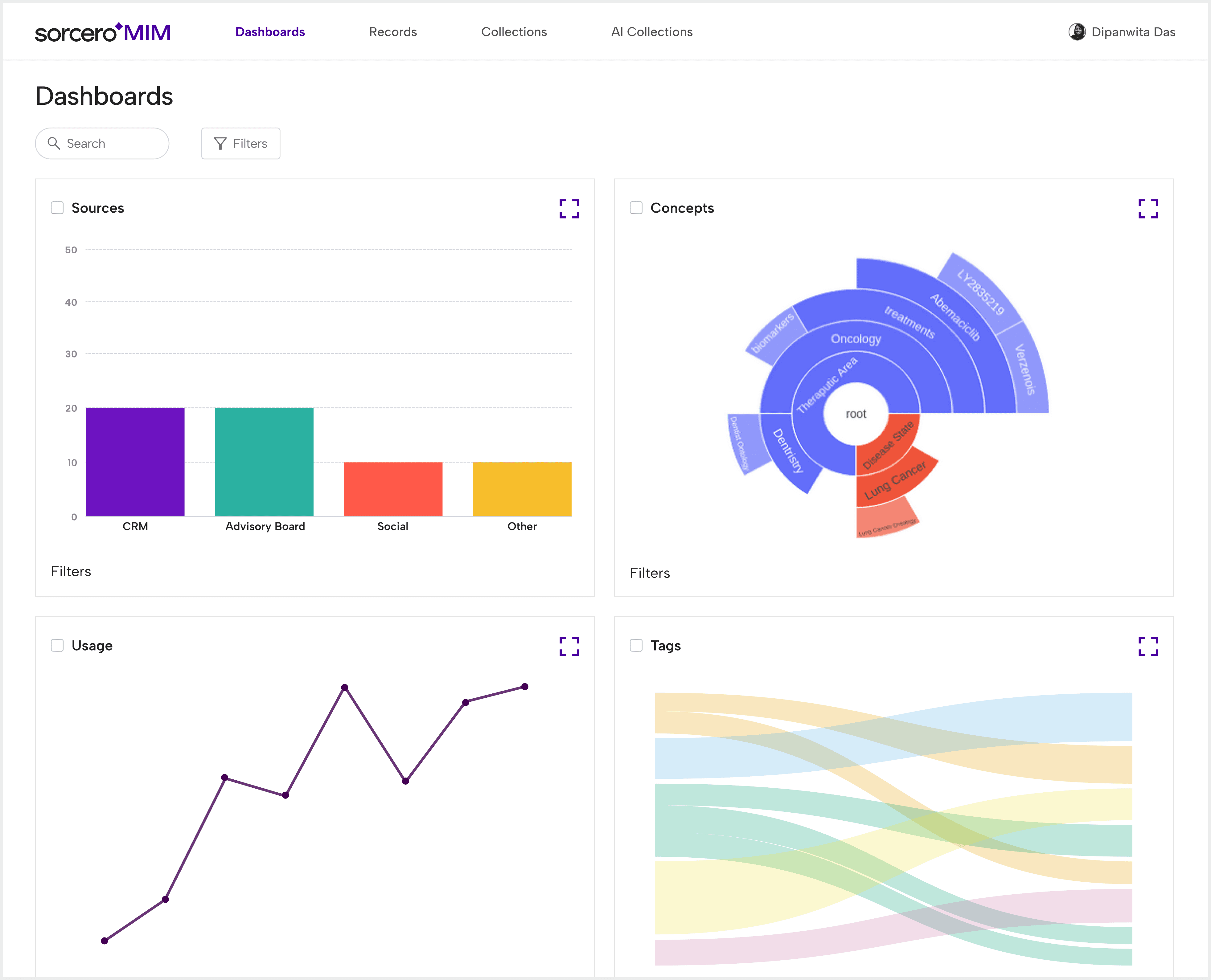Click the magnifier icon in Search
Screen dimensions: 1211x980
click(x=54, y=143)
